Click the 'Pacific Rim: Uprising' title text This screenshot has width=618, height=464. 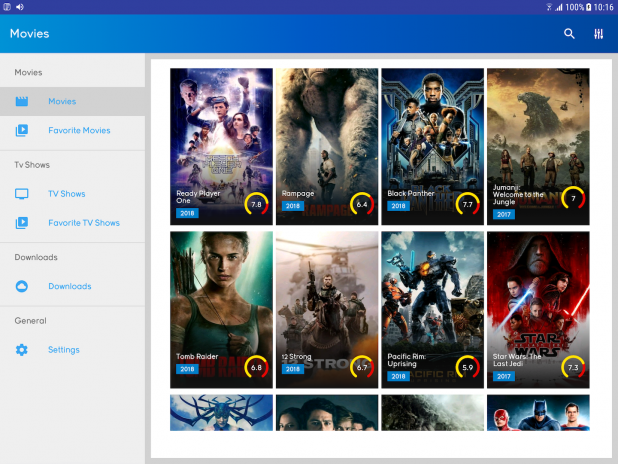[406, 360]
